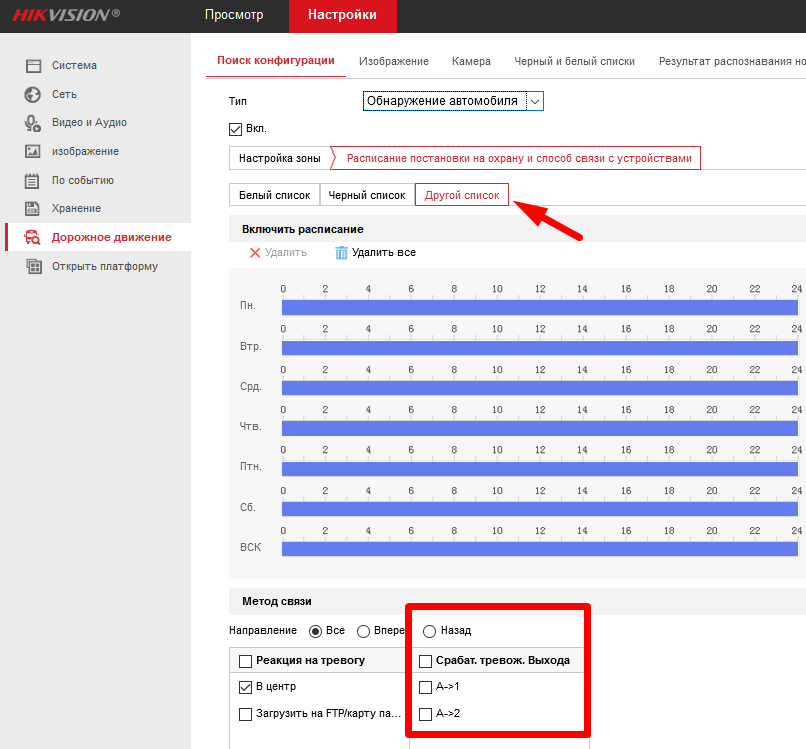This screenshot has width=806, height=749.
Task: Enable the A->2 alarm output checkbox
Action: (425, 714)
